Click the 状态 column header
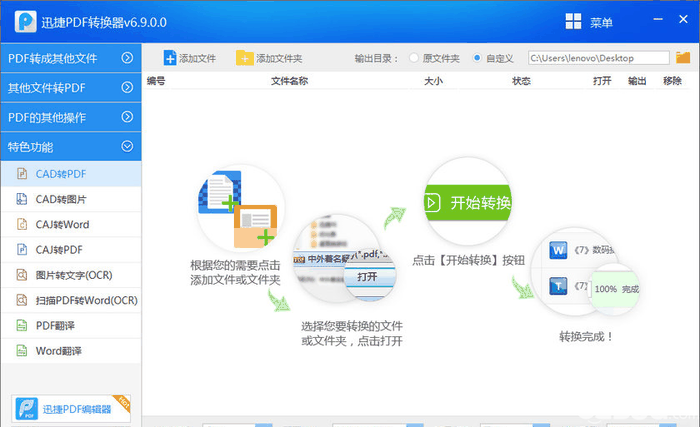 (521, 81)
